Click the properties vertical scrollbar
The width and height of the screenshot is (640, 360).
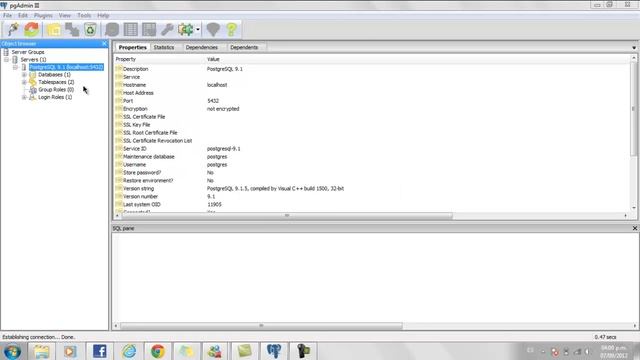tap(633, 108)
